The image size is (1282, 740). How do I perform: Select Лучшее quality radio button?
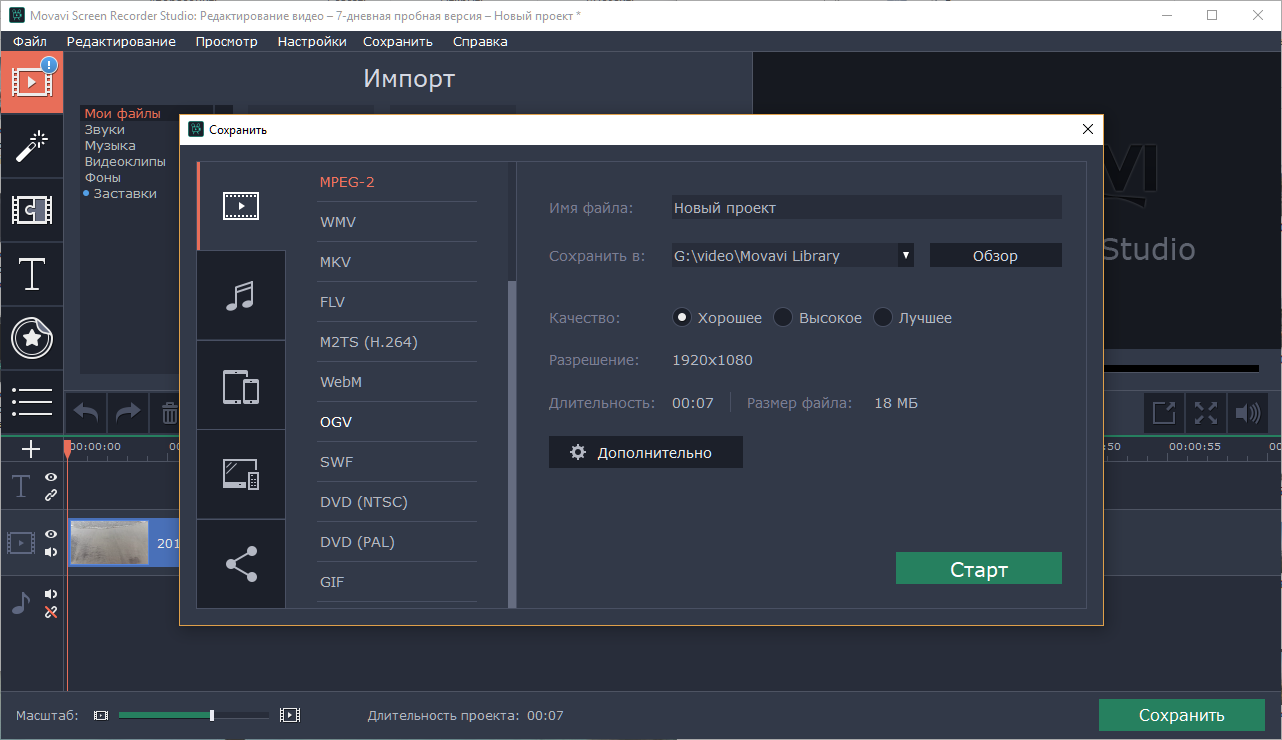pos(883,318)
